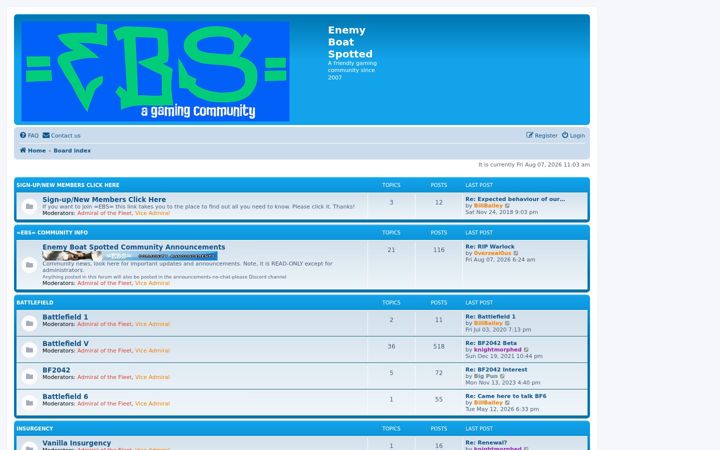Open Enemy Boat Spotted Community Announcements forum
720x450 pixels.
pos(134,247)
